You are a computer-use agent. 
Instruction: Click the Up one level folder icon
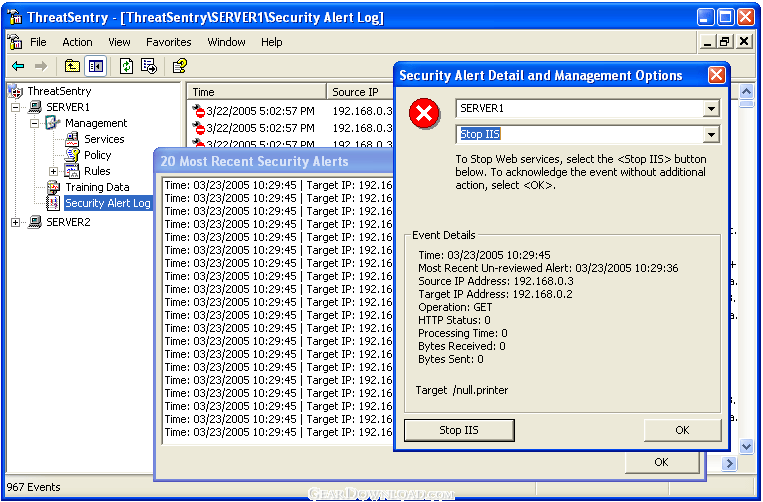tap(72, 66)
